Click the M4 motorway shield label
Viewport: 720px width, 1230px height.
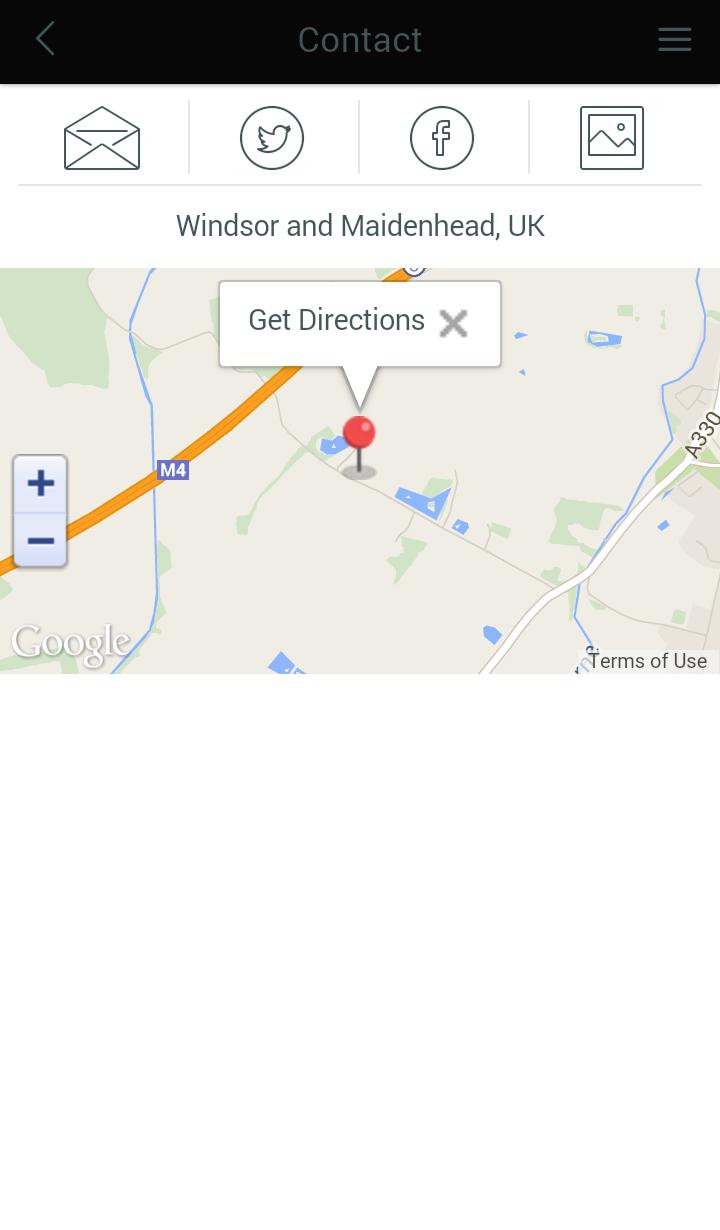click(173, 470)
